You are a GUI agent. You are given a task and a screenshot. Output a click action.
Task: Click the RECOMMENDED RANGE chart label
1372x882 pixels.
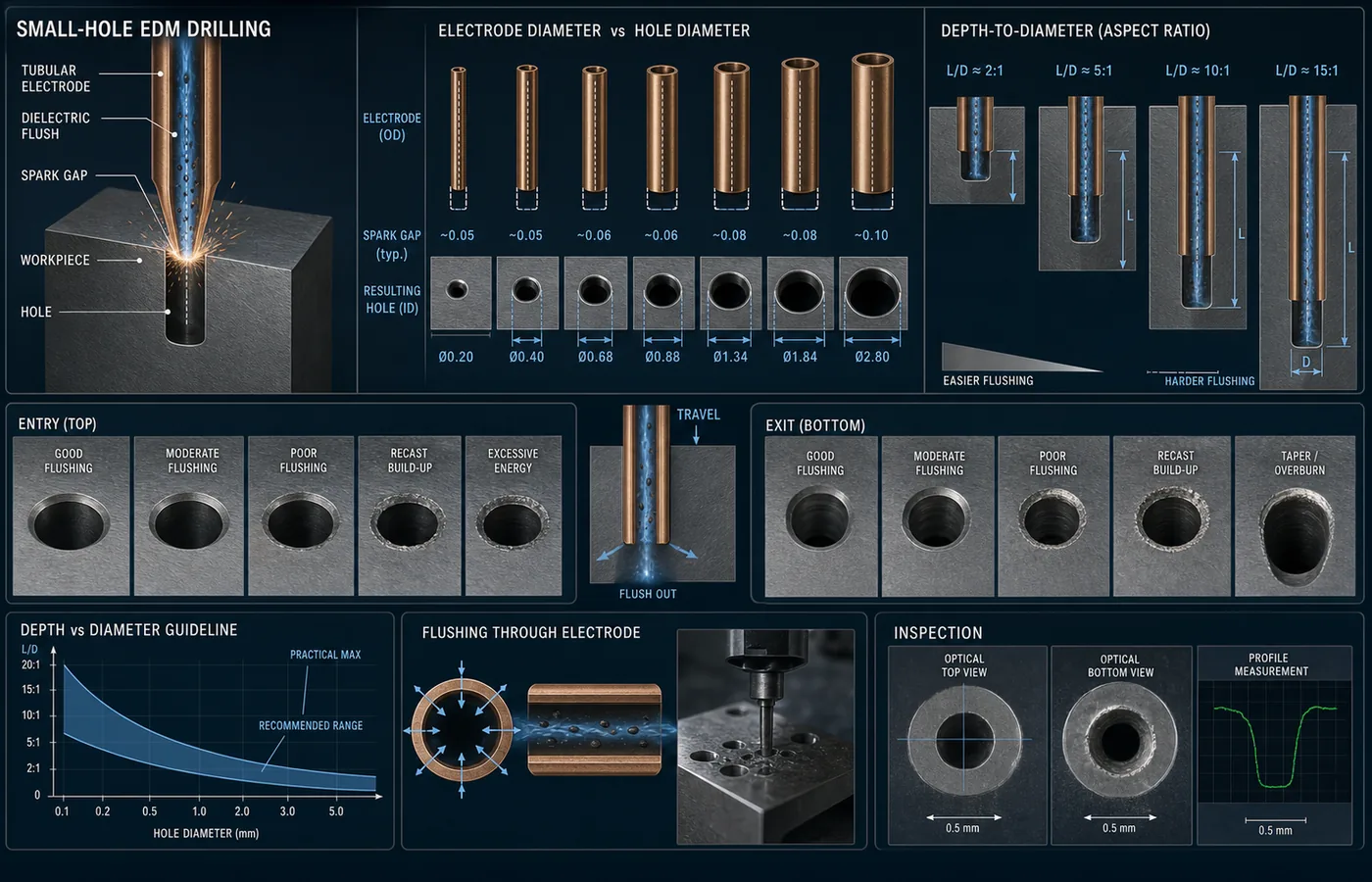(311, 726)
